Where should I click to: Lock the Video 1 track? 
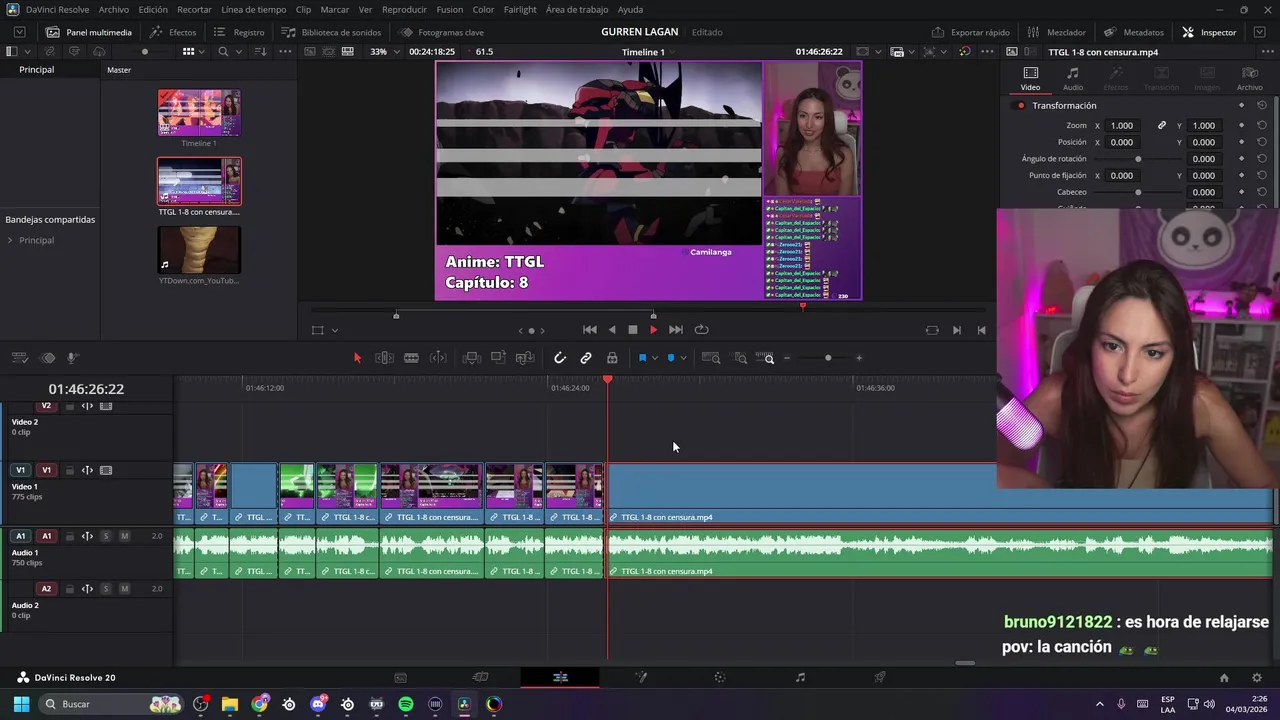click(70, 470)
